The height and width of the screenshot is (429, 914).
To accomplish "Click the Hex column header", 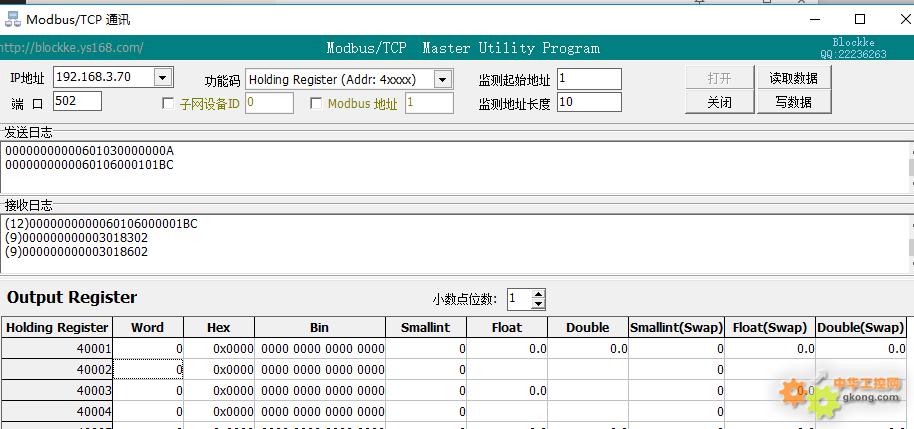I will pos(219,328).
